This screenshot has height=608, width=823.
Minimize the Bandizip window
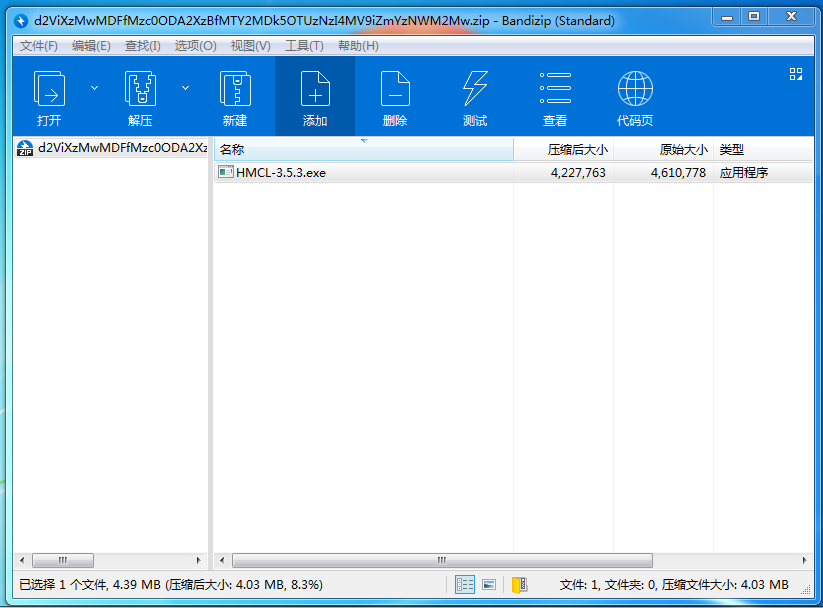(727, 17)
